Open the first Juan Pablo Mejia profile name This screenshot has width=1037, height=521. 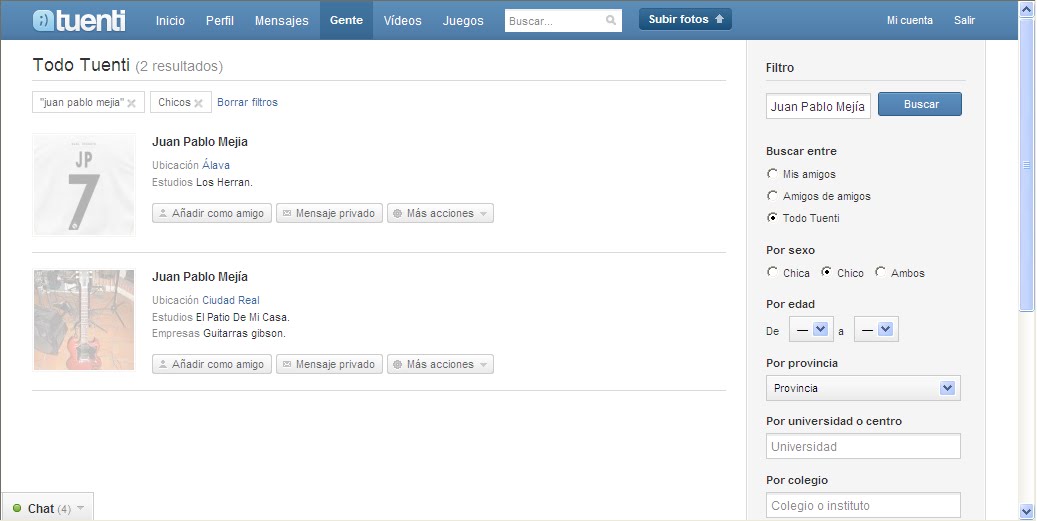[x=200, y=141]
